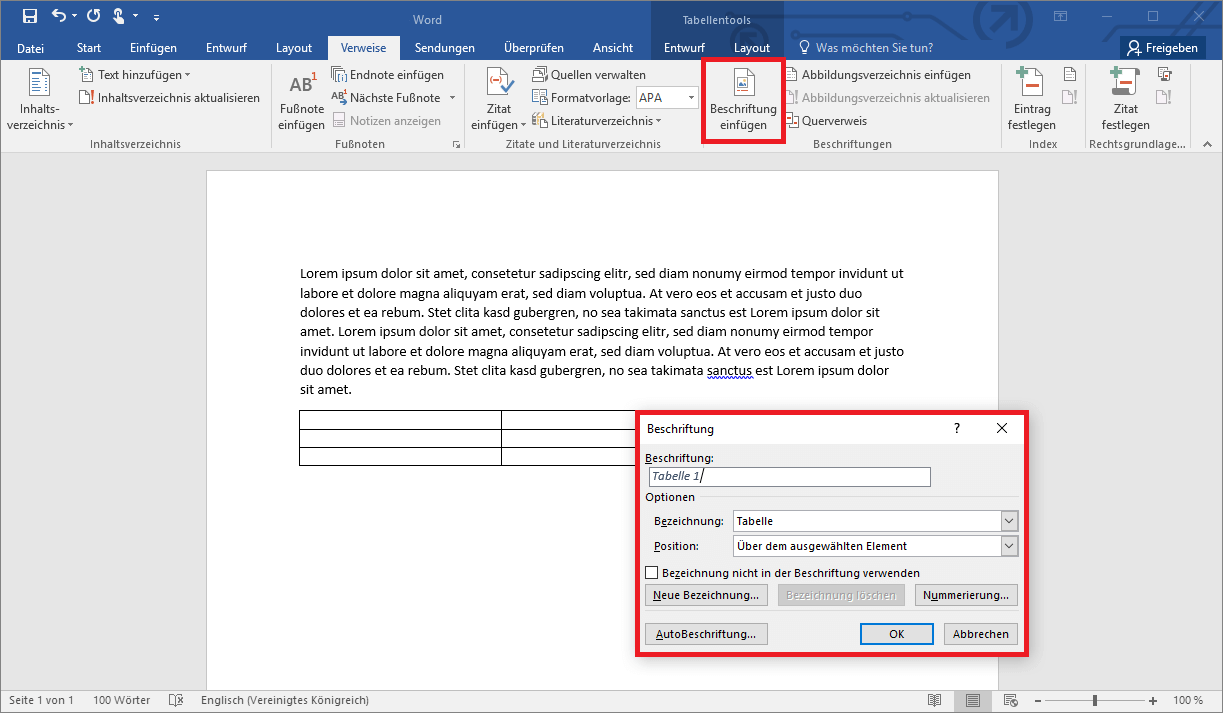Screen dimensions: 1223x713
Task: Expand Text hinzufügen dropdown
Action: pyautogui.click(x=188, y=75)
